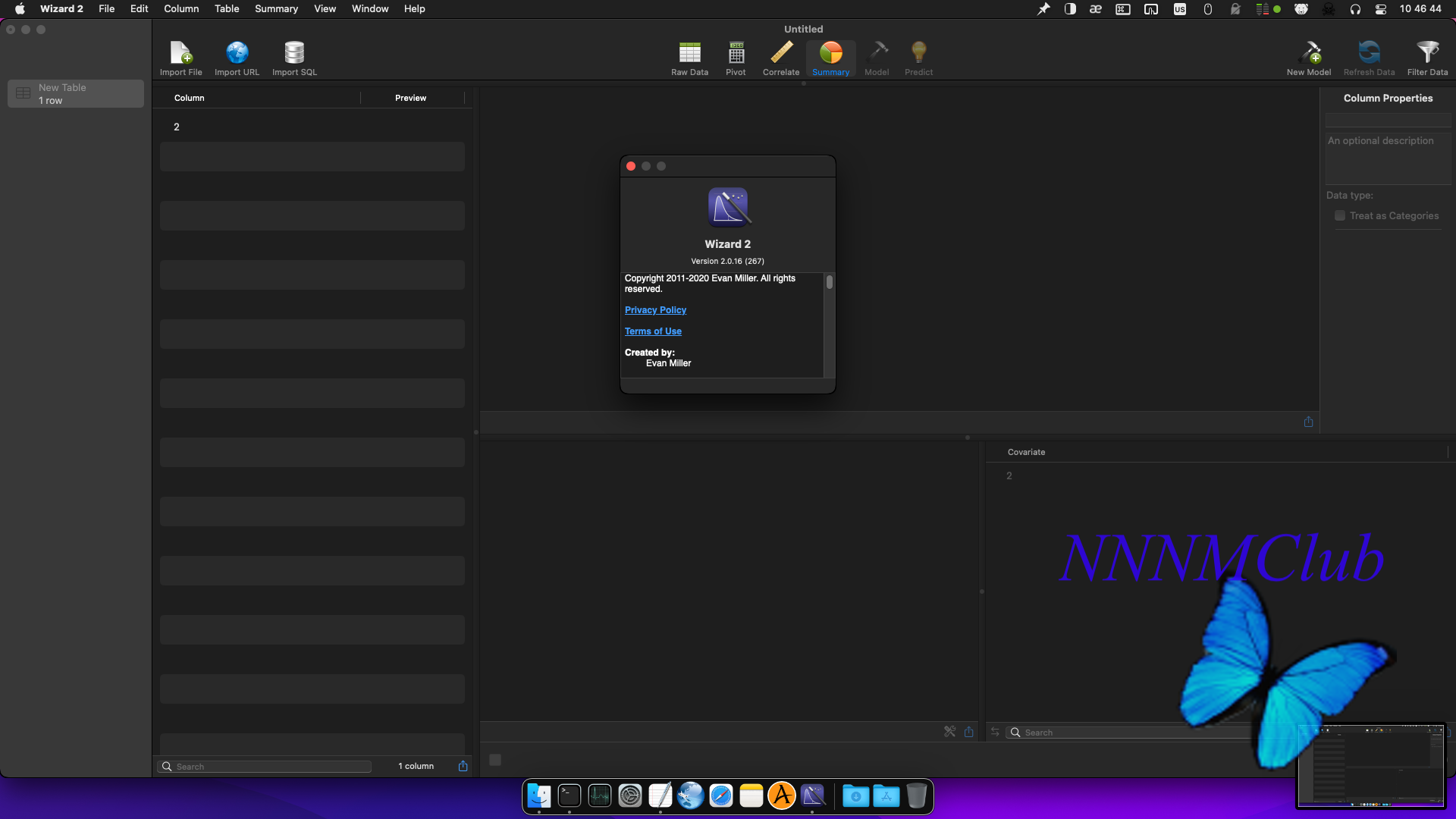Screen dimensions: 1456x819
Task: Open the screenshot preview thumbnail
Action: click(x=1370, y=766)
